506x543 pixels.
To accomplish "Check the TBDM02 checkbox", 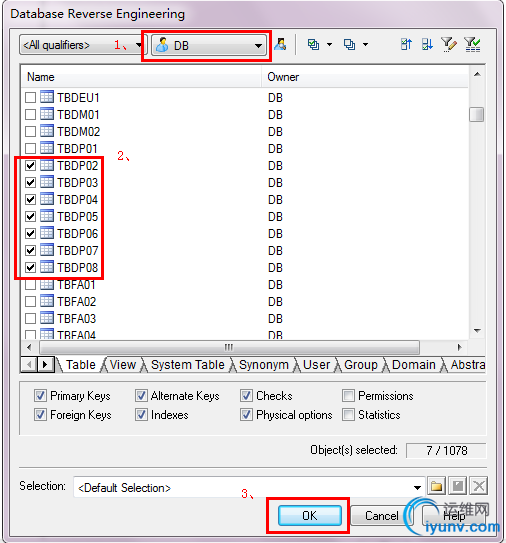I will click(30, 132).
